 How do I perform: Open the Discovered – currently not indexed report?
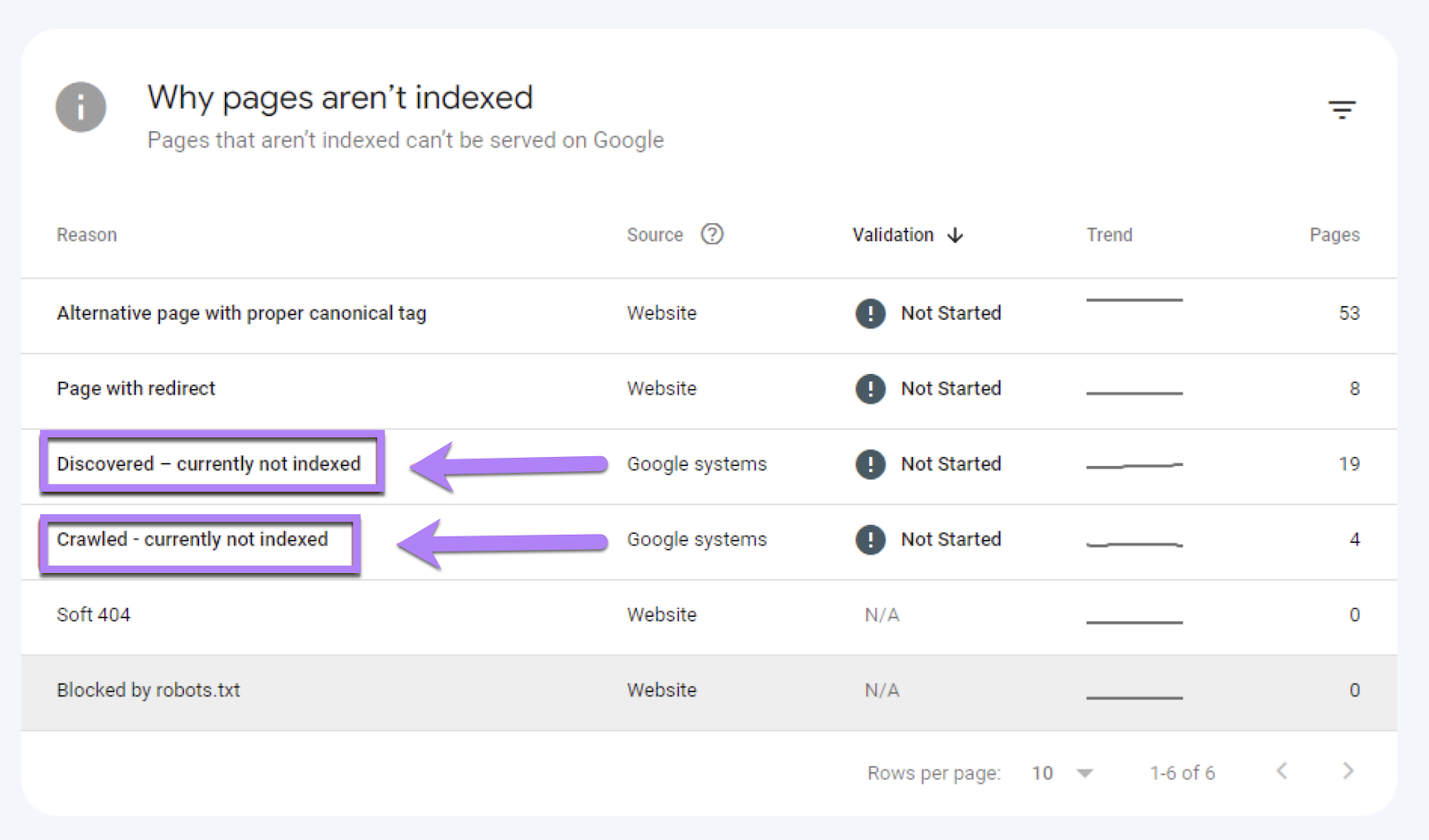coord(208,463)
